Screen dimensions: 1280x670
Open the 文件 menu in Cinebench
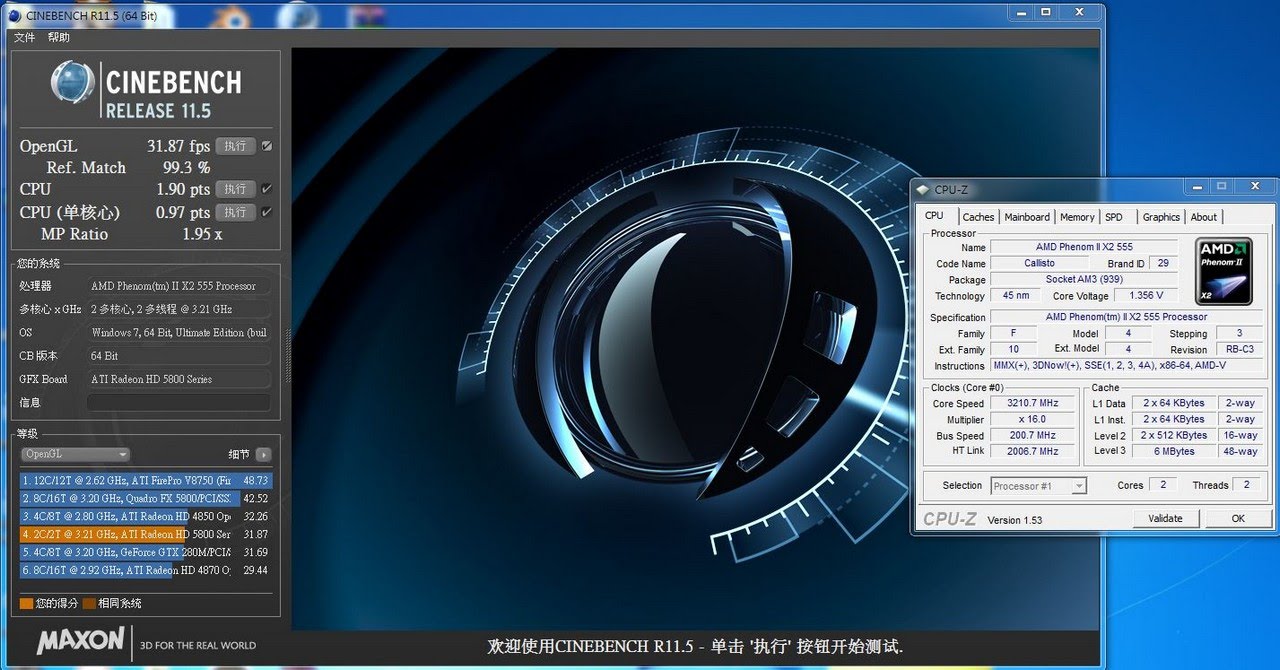24,37
